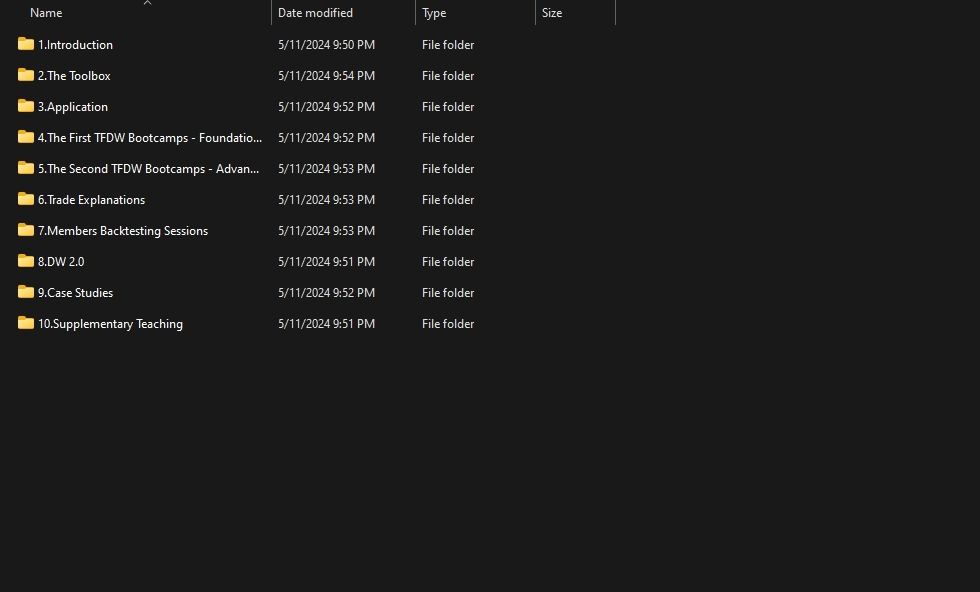Select the 4.The First TFDW Bootcamps folder name
Viewport: 980px width, 592px height.
pyautogui.click(x=150, y=138)
